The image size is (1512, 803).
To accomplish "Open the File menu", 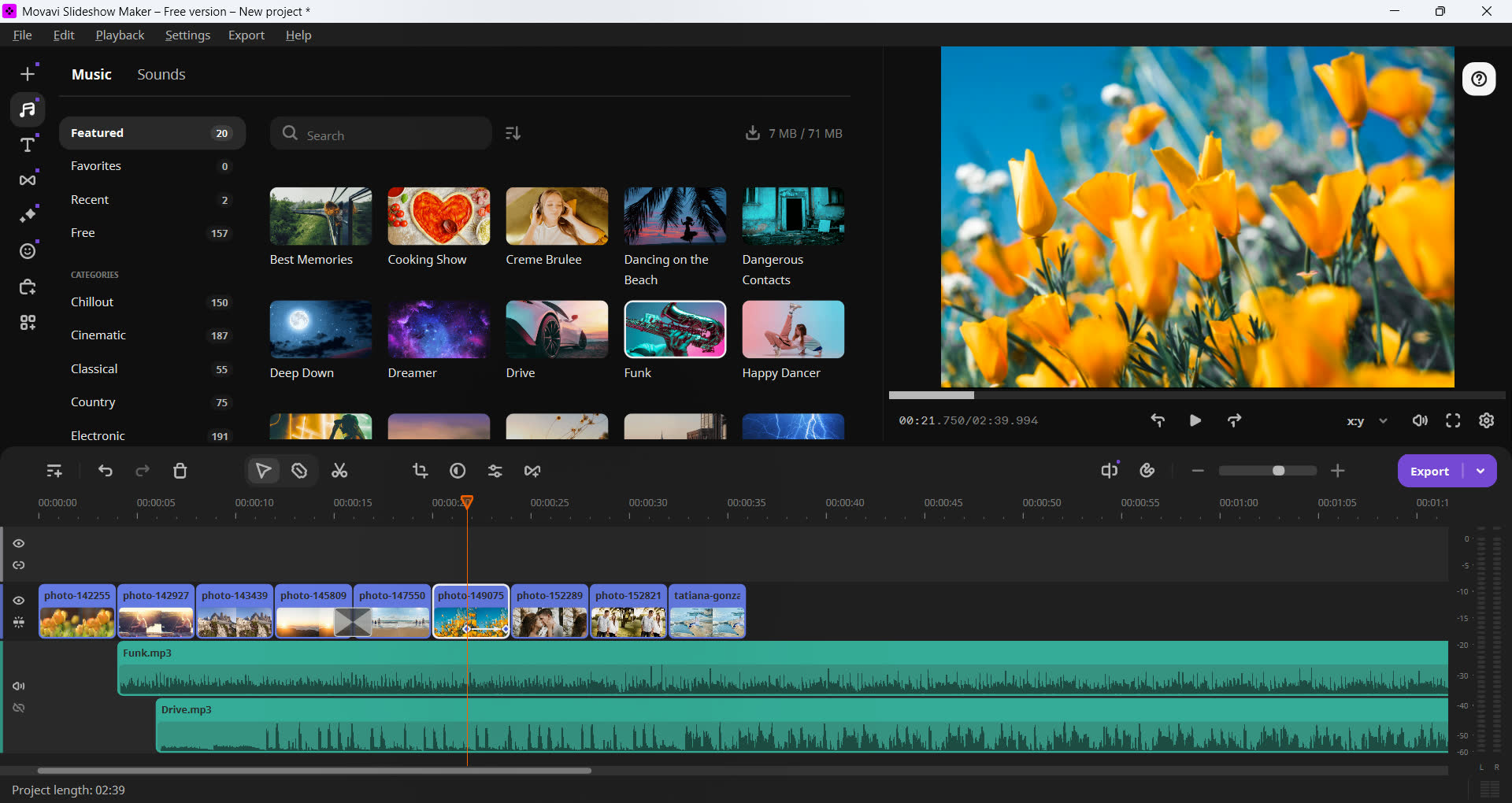I will pos(22,35).
